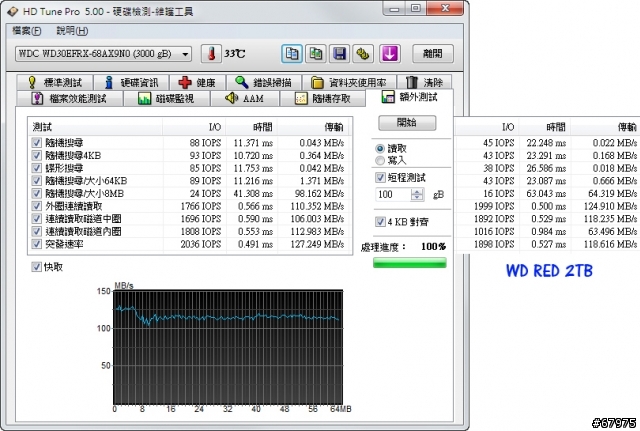Viewport: 640px width, 431px height.
Task: Click the left list's 傳輸 column header
Action: click(x=313, y=127)
